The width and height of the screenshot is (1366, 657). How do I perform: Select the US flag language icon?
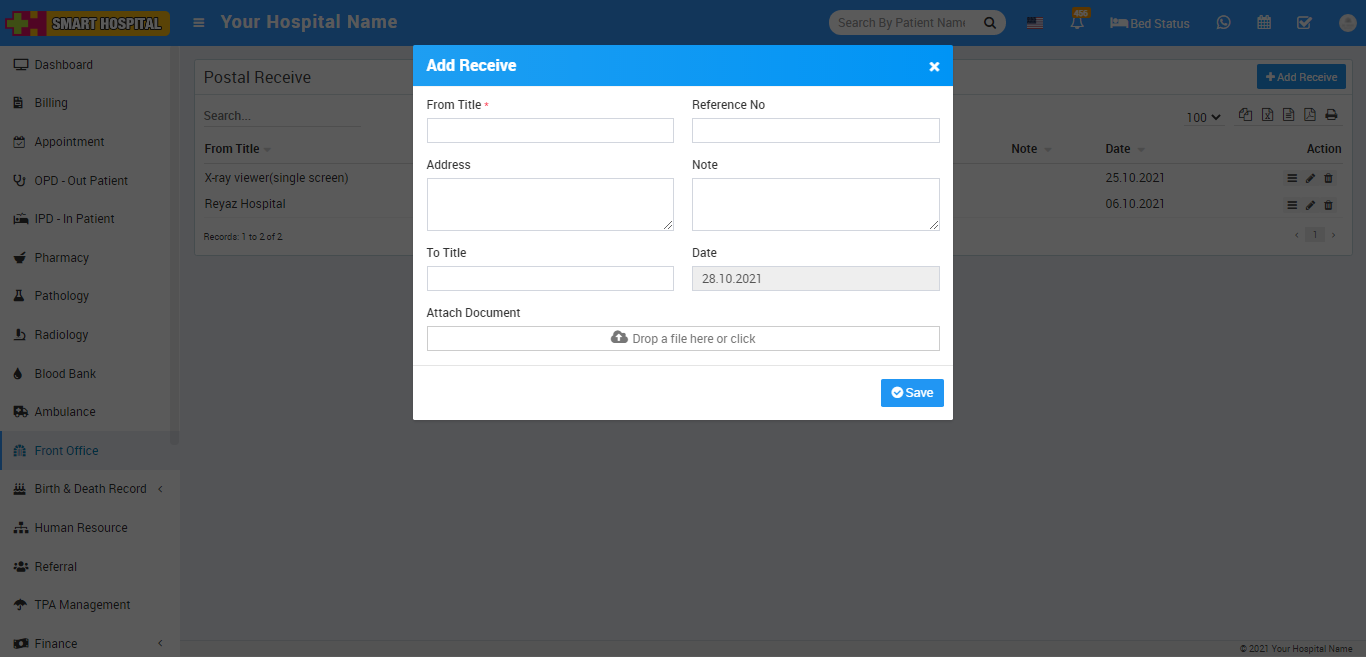(1035, 23)
